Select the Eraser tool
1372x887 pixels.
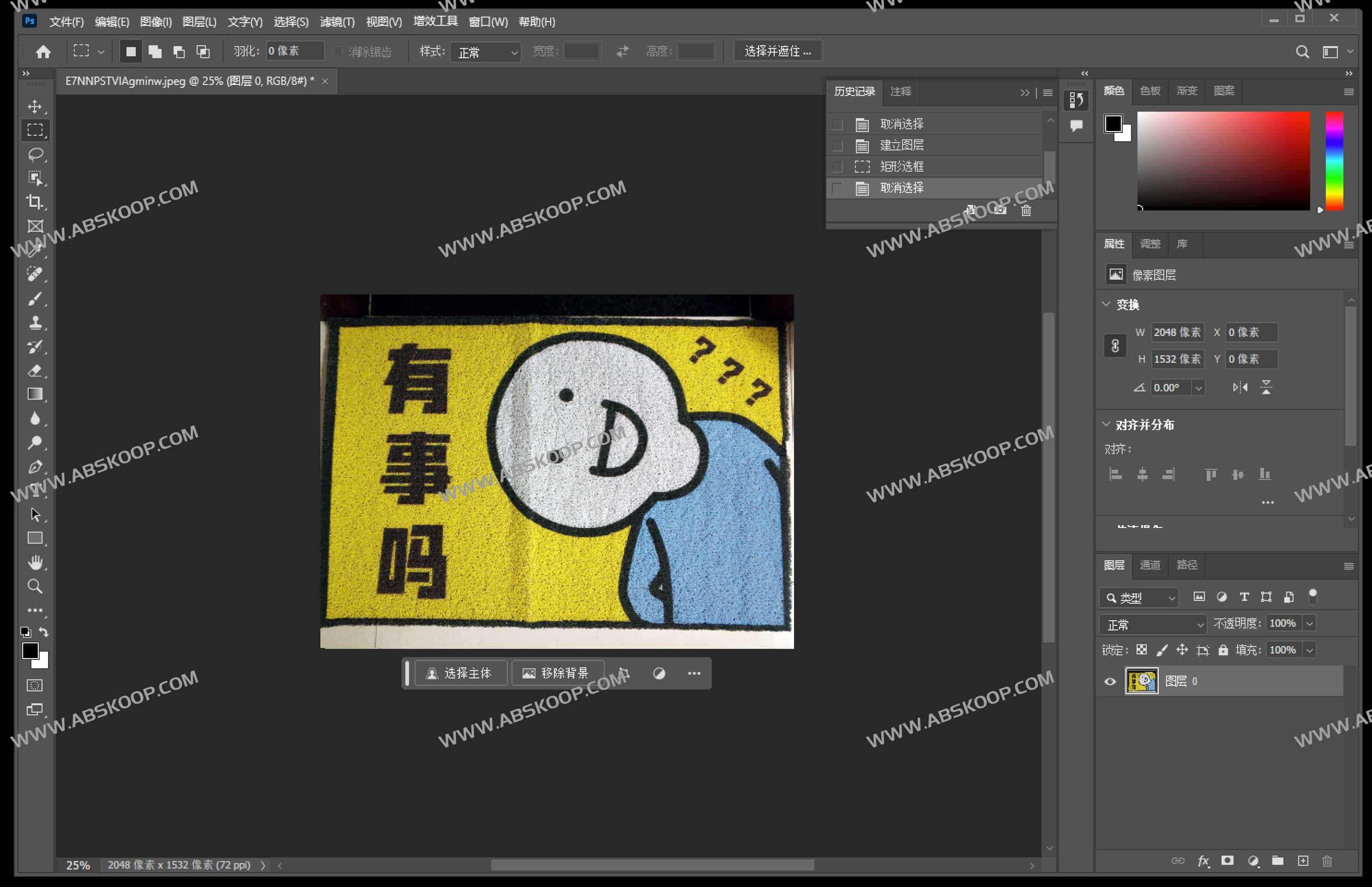click(36, 370)
